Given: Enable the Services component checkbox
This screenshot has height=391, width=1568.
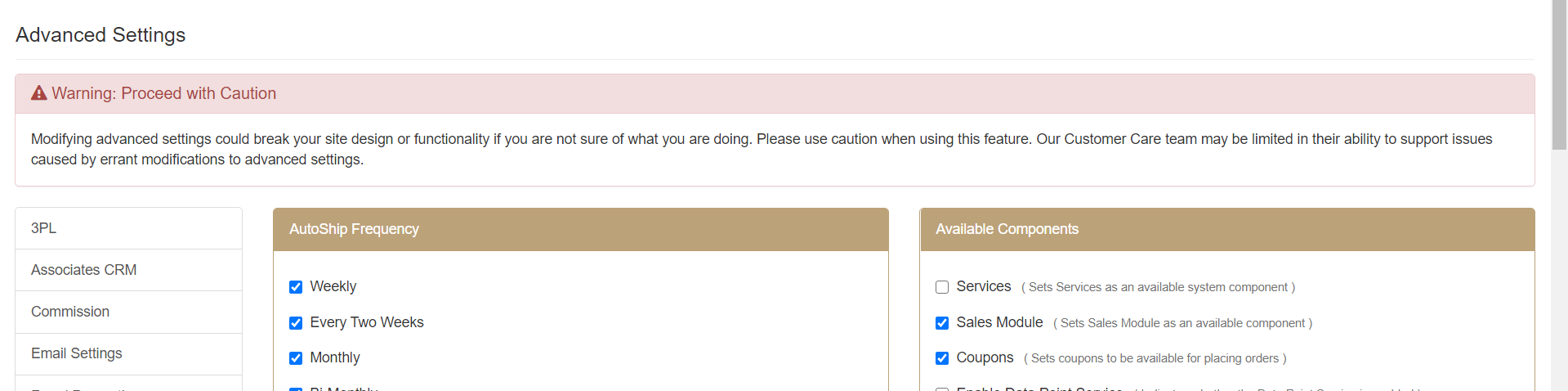Looking at the screenshot, I should pyautogui.click(x=942, y=287).
